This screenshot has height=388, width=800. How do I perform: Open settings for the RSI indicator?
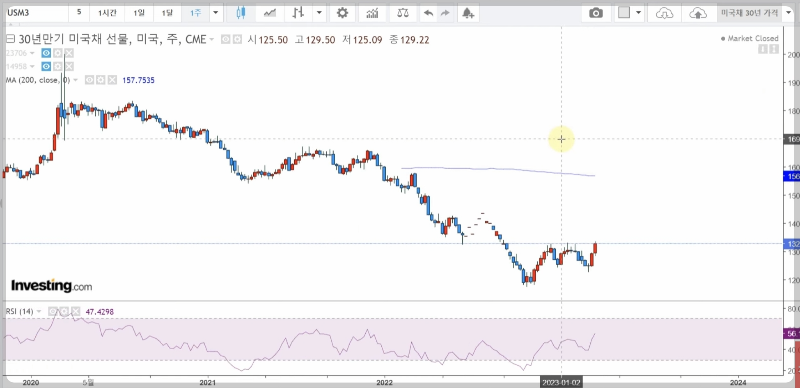(64, 311)
